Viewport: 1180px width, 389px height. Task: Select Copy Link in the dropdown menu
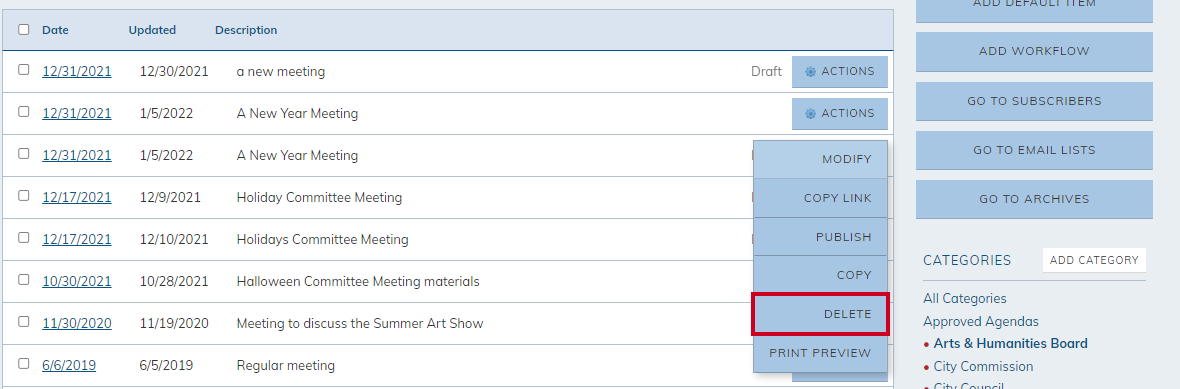(820, 198)
